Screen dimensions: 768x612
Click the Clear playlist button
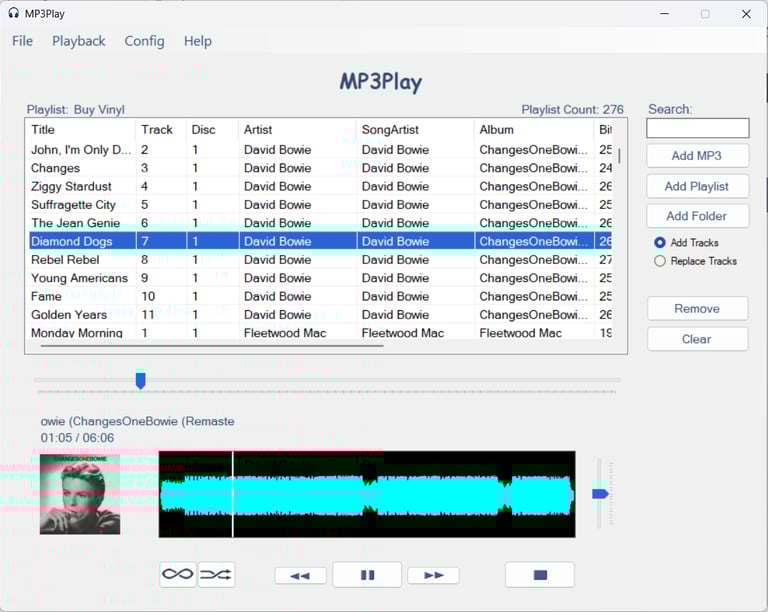tap(697, 339)
